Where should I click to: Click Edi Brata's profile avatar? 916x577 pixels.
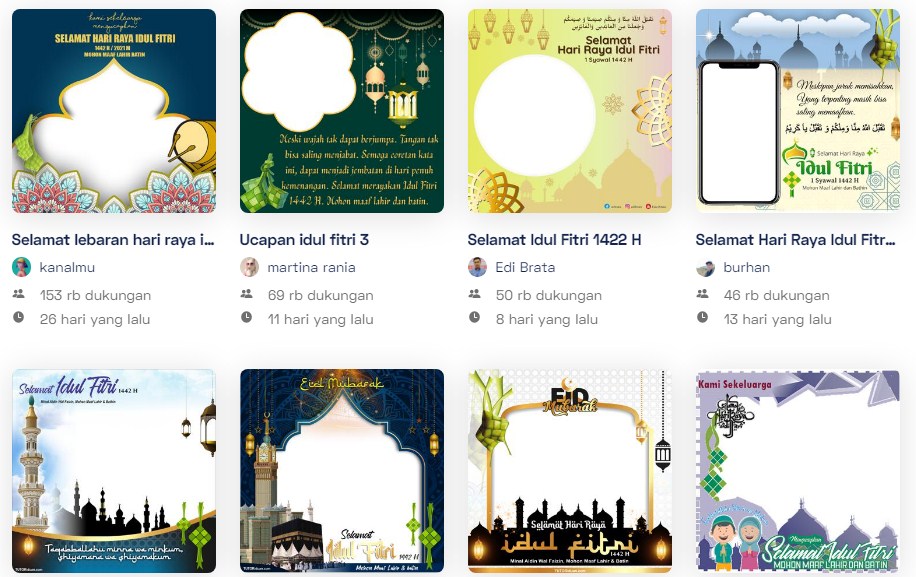click(x=477, y=267)
